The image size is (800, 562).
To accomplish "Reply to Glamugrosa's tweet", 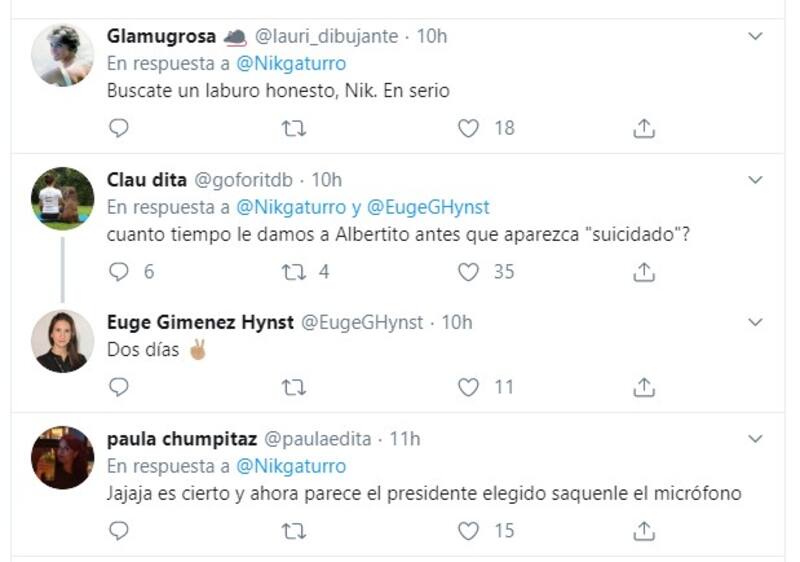I will 119,128.
